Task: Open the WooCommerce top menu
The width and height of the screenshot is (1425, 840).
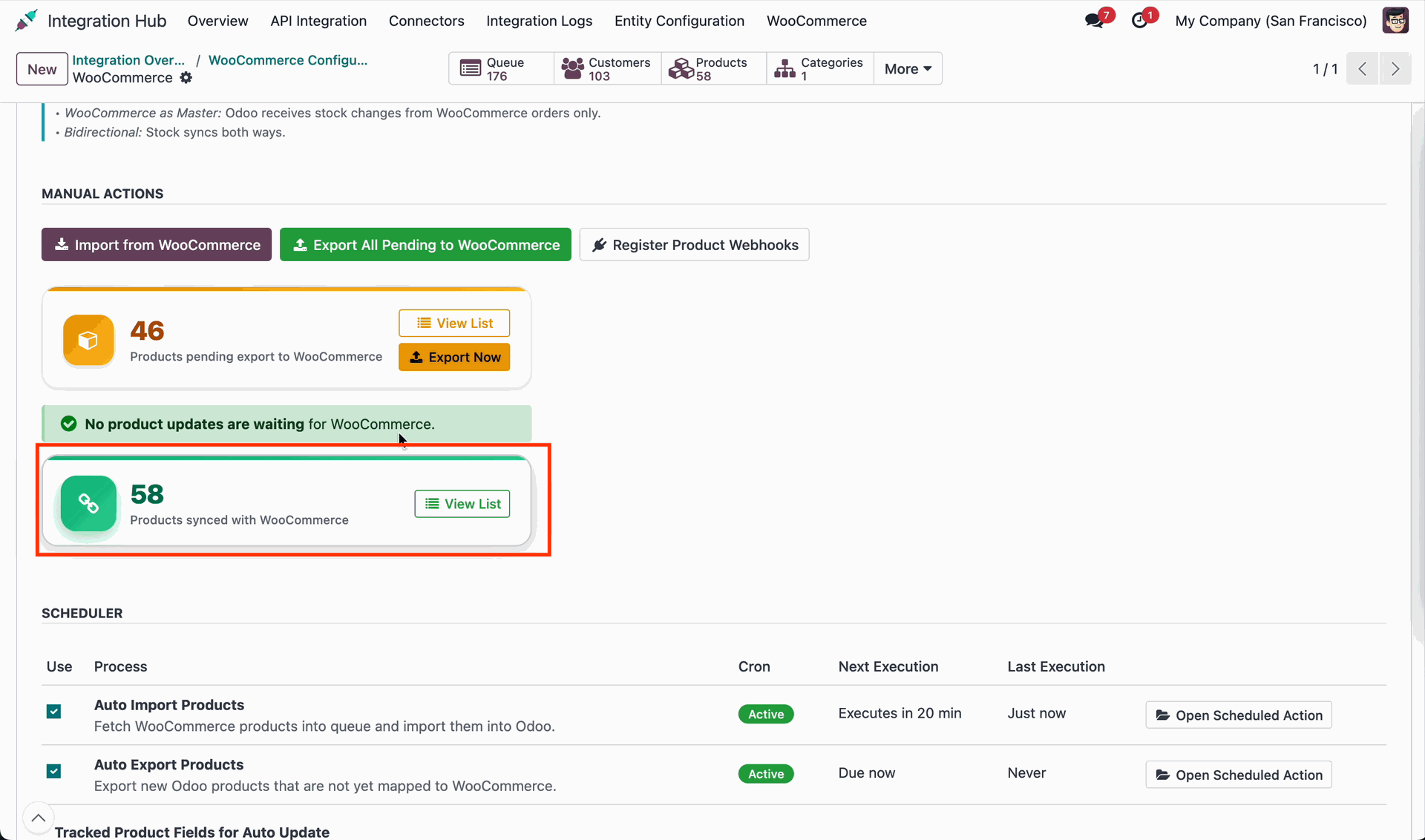Action: (x=816, y=21)
